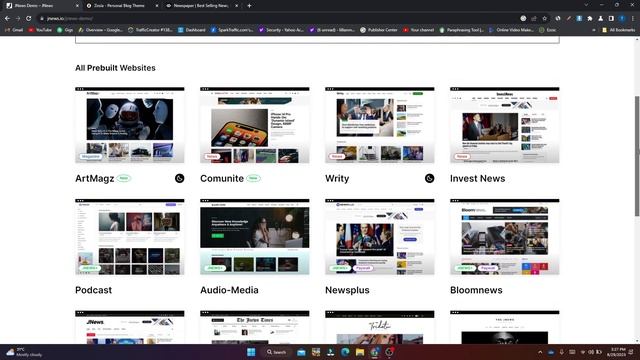The width and height of the screenshot is (640, 360).
Task: Click the Comunite title link
Action: point(222,178)
